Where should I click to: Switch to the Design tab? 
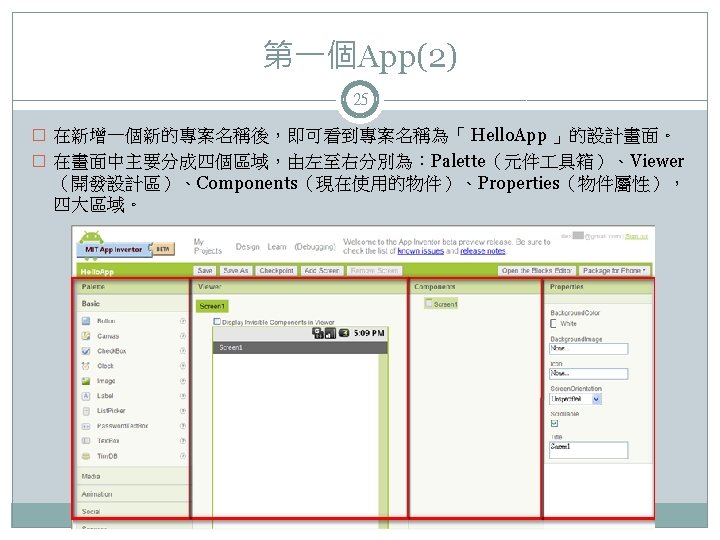pos(248,247)
